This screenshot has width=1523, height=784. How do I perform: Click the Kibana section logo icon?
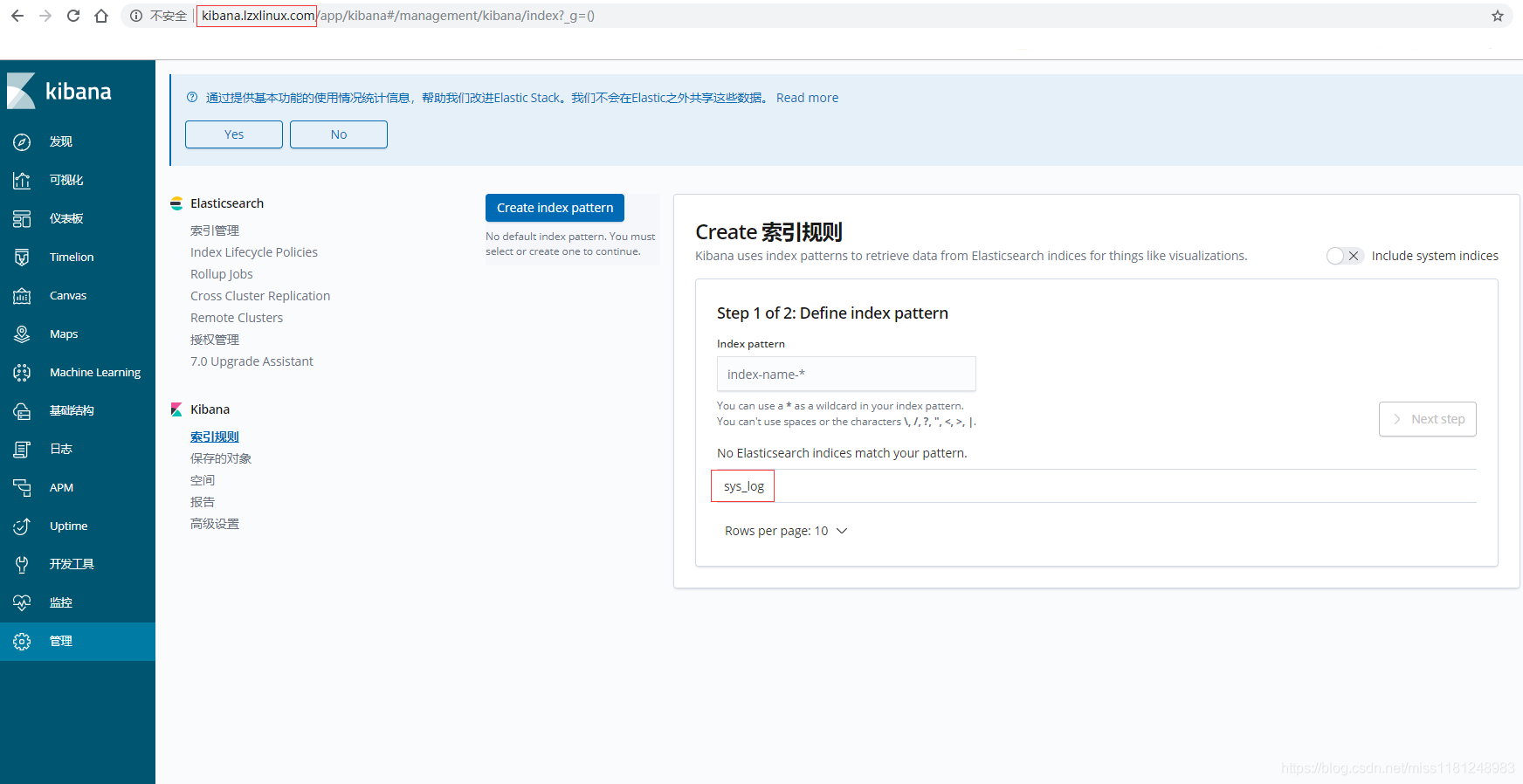pos(176,409)
